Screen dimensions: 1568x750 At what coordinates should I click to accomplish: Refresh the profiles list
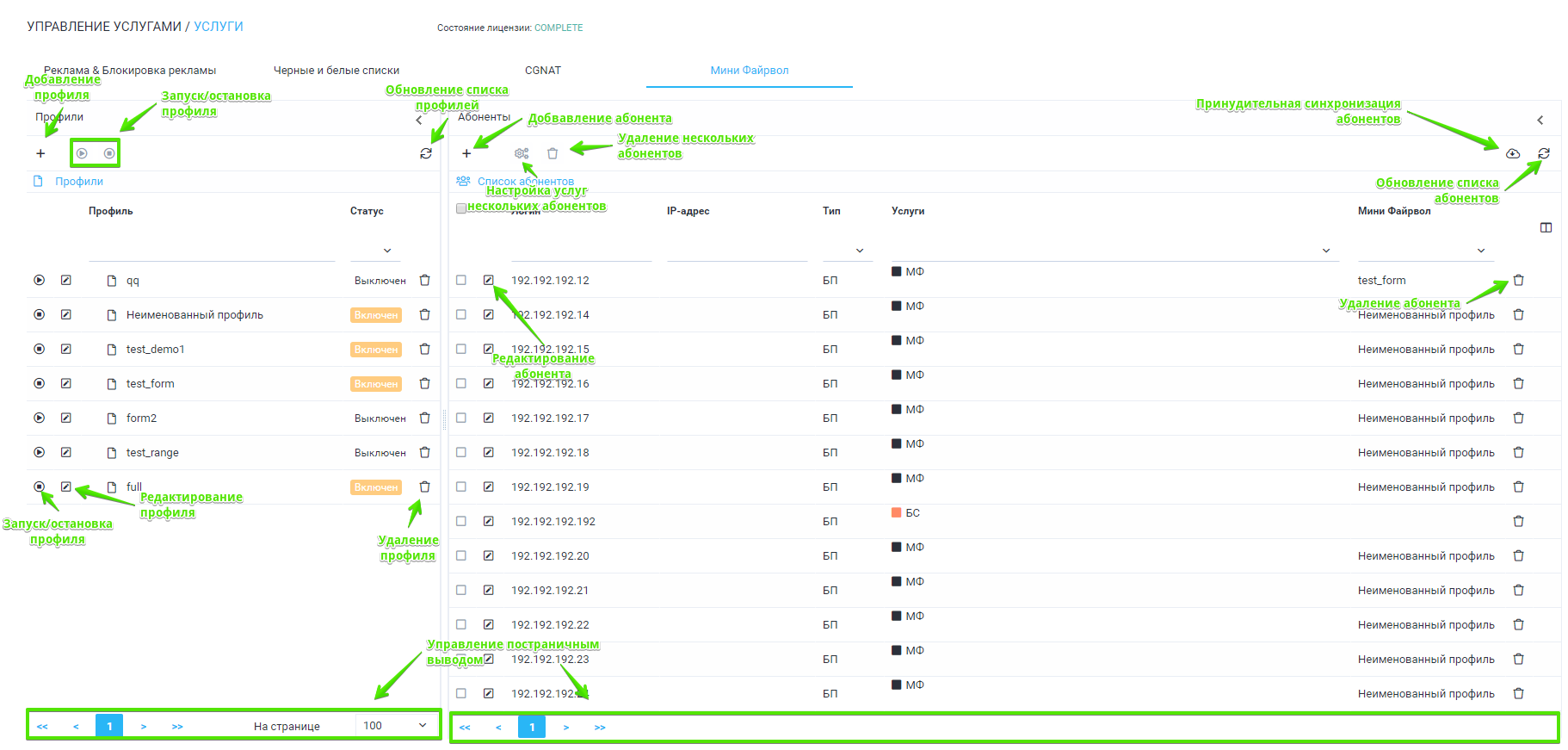click(x=425, y=153)
